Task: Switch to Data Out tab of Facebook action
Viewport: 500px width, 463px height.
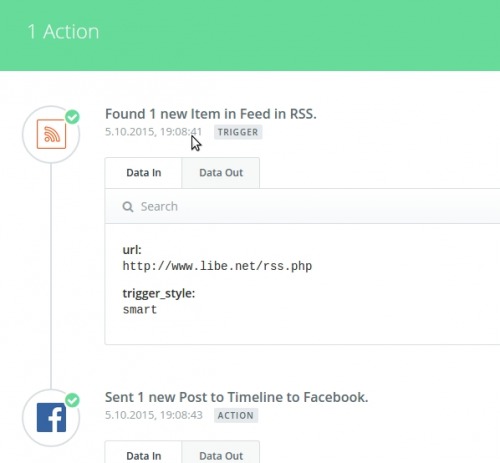Action: coord(221,453)
